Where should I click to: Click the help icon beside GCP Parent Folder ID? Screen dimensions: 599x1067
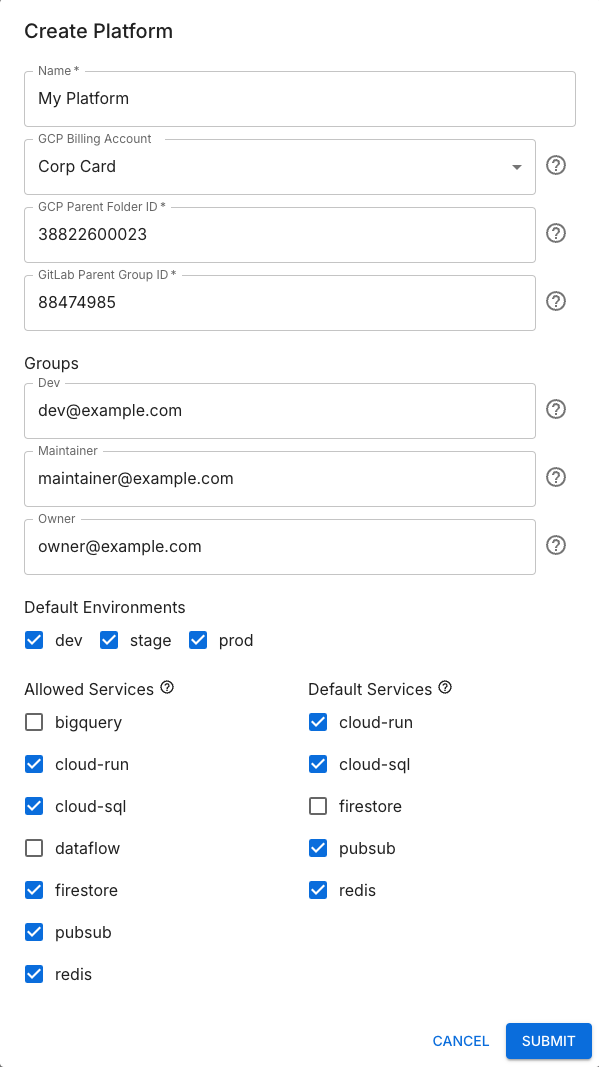[x=556, y=233]
